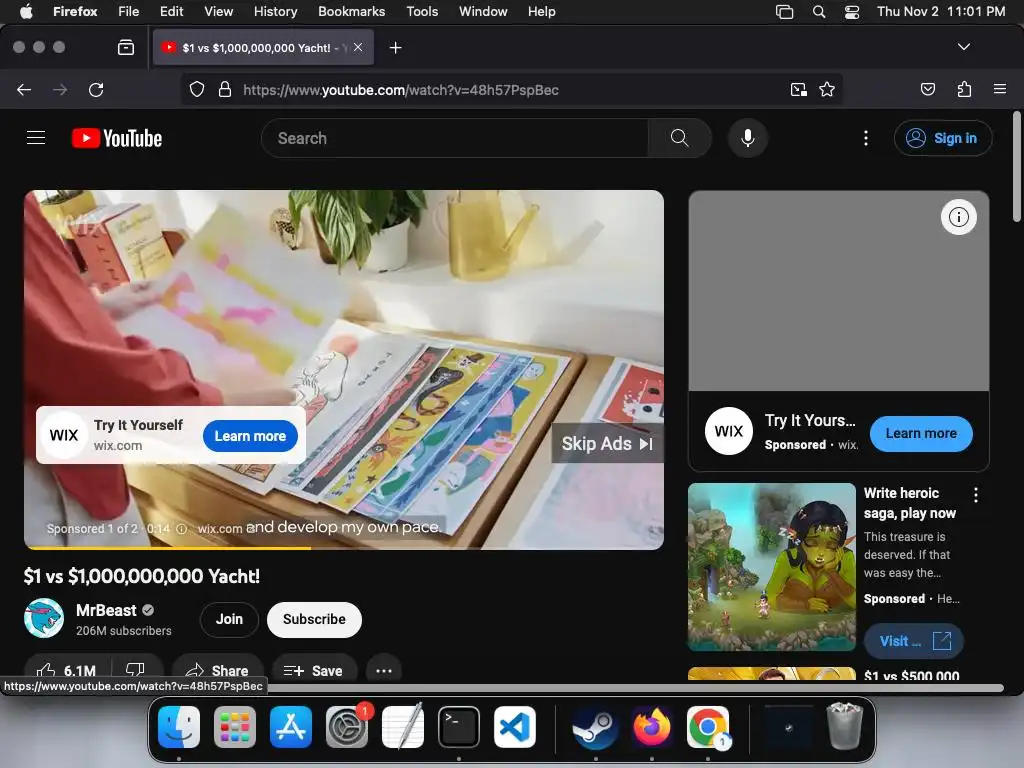Open Spotlight search in menu bar
This screenshot has height=768, width=1024.
coord(818,12)
